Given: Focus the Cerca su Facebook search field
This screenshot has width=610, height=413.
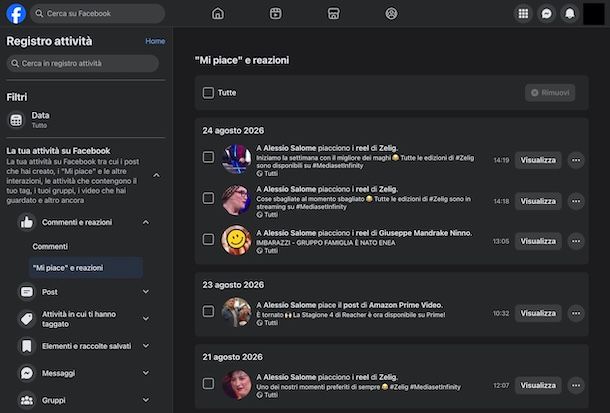Looking at the screenshot, I should [97, 14].
